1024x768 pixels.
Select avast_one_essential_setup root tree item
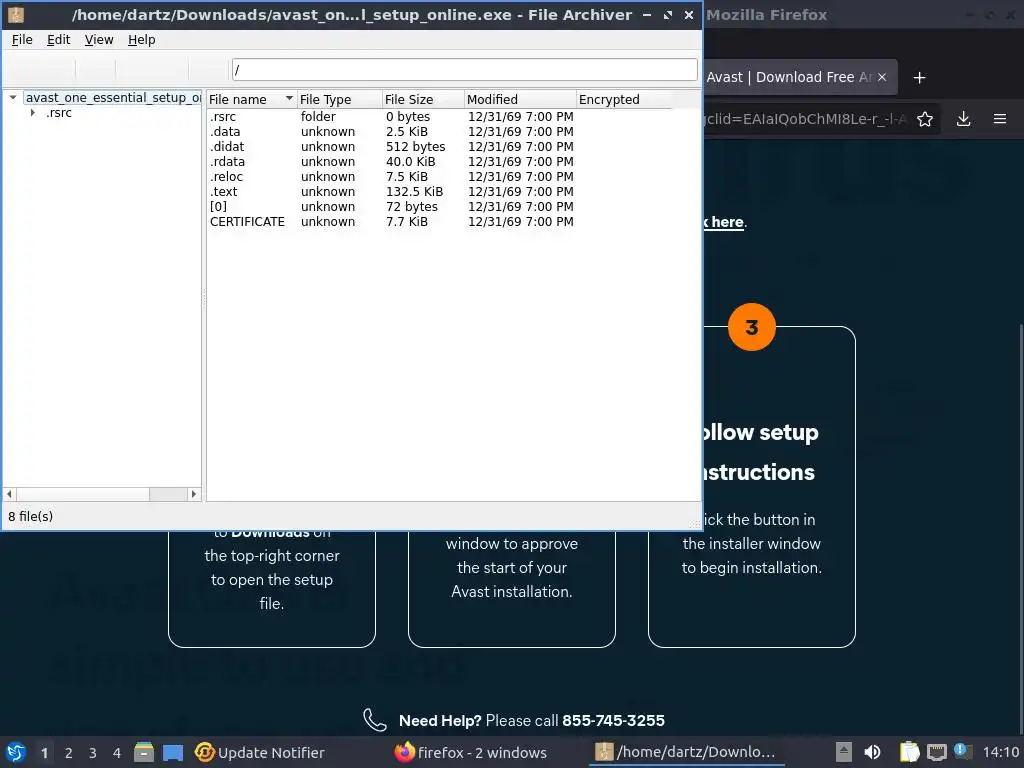pyautogui.click(x=113, y=97)
